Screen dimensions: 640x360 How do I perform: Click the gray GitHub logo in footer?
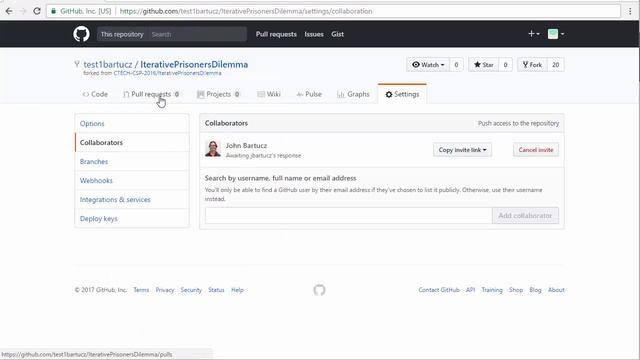[319, 290]
